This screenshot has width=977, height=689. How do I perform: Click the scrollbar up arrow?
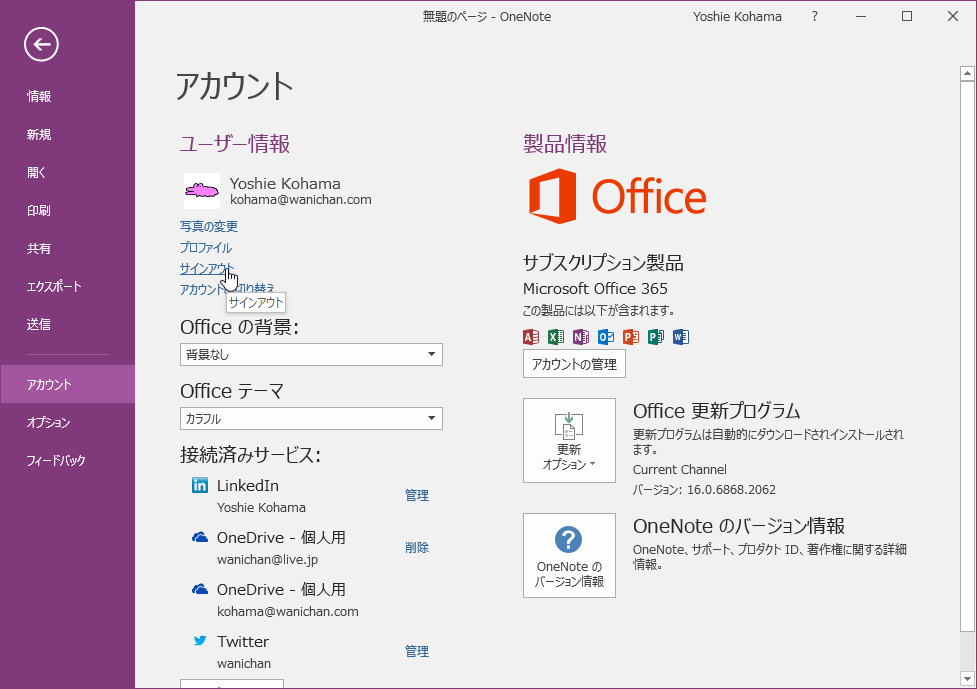(x=967, y=74)
